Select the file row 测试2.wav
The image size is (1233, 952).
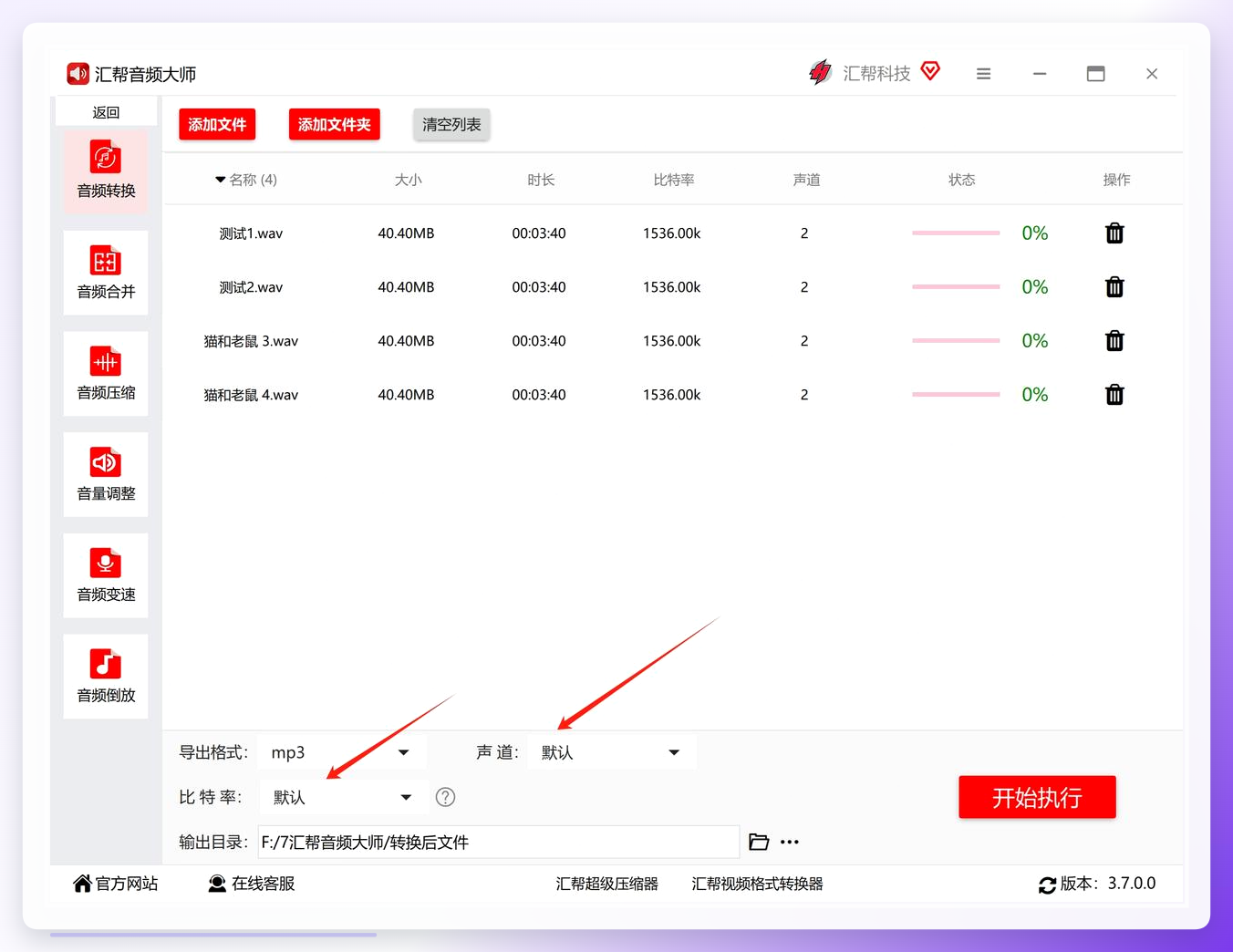(673, 287)
